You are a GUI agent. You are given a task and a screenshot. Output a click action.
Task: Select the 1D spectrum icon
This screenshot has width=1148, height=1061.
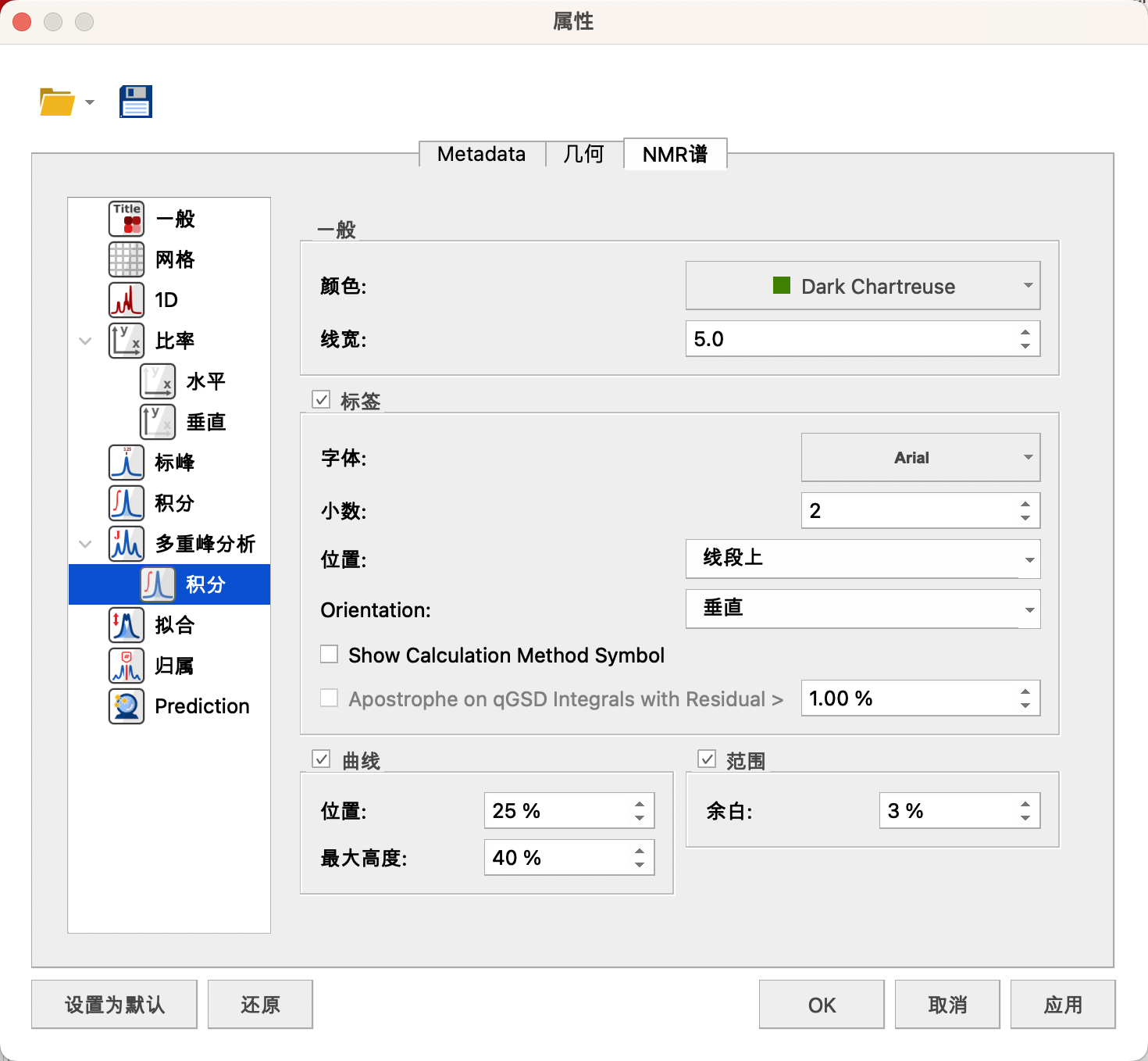click(x=127, y=300)
